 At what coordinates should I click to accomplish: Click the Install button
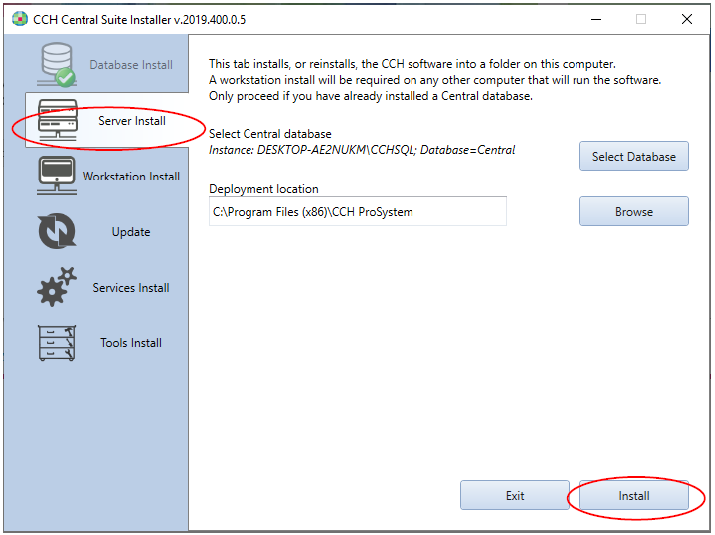click(633, 495)
